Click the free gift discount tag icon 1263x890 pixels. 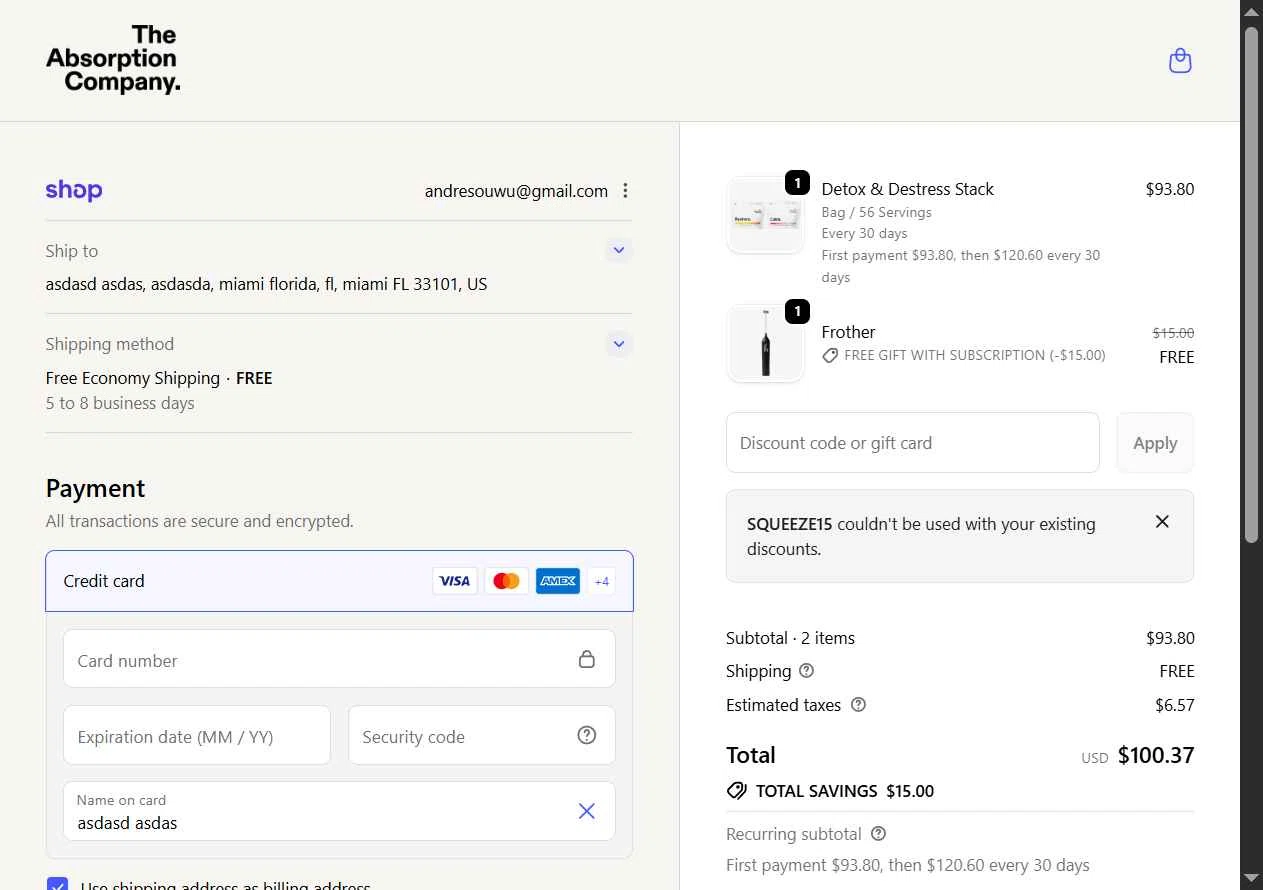click(x=830, y=355)
